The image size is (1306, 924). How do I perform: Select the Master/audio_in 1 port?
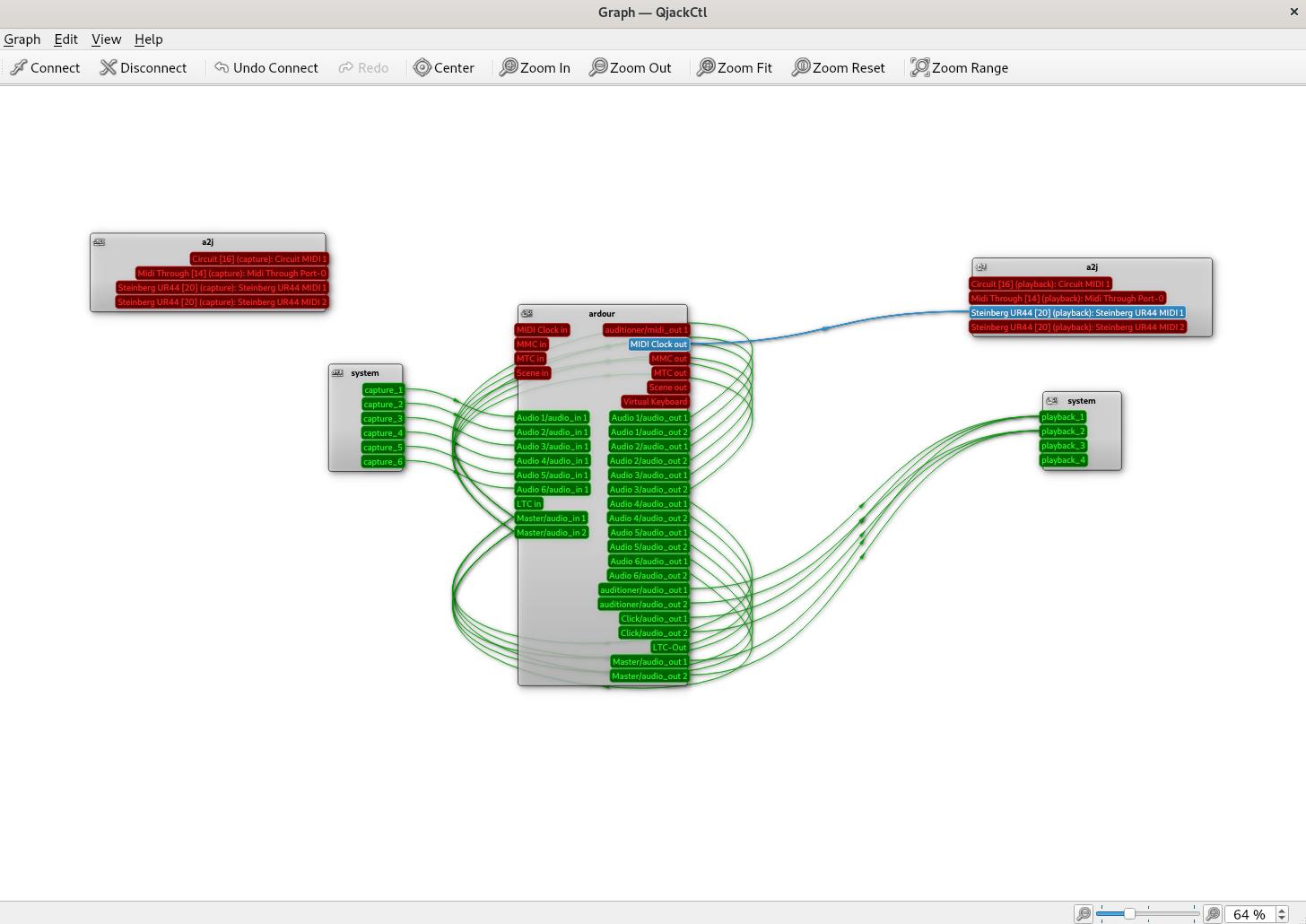552,518
